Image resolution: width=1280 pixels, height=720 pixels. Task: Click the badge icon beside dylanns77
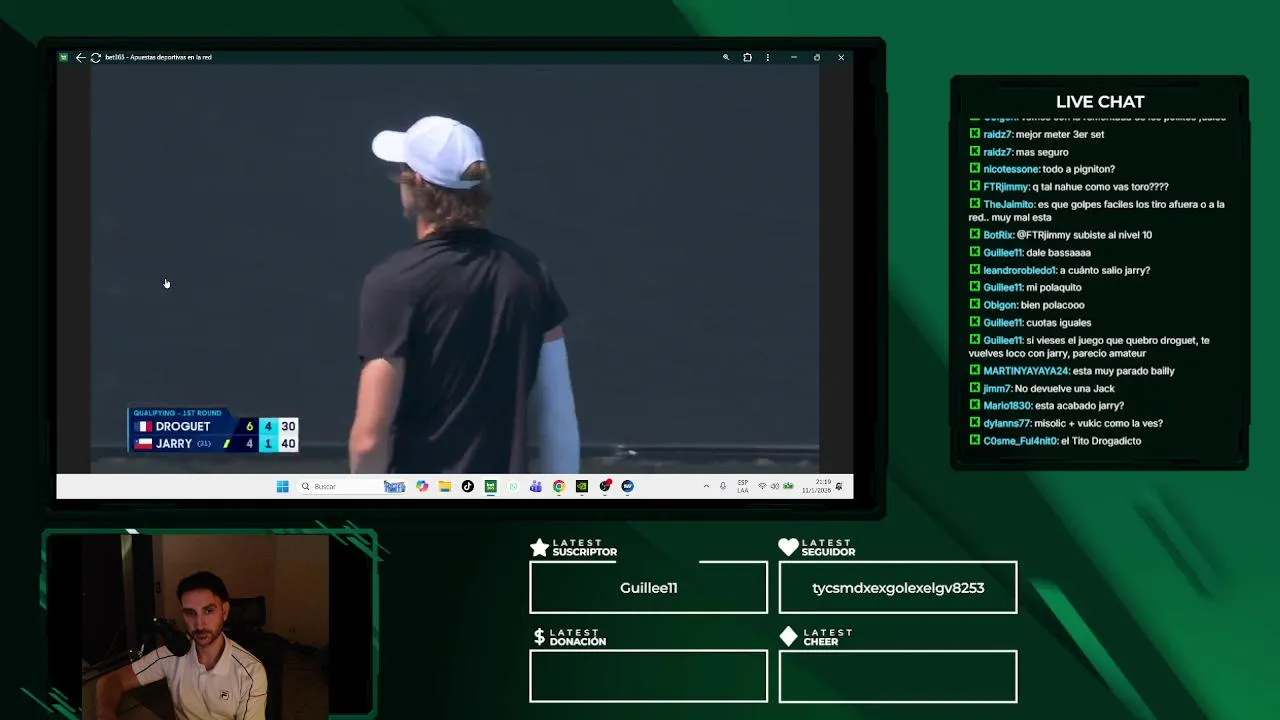point(975,422)
